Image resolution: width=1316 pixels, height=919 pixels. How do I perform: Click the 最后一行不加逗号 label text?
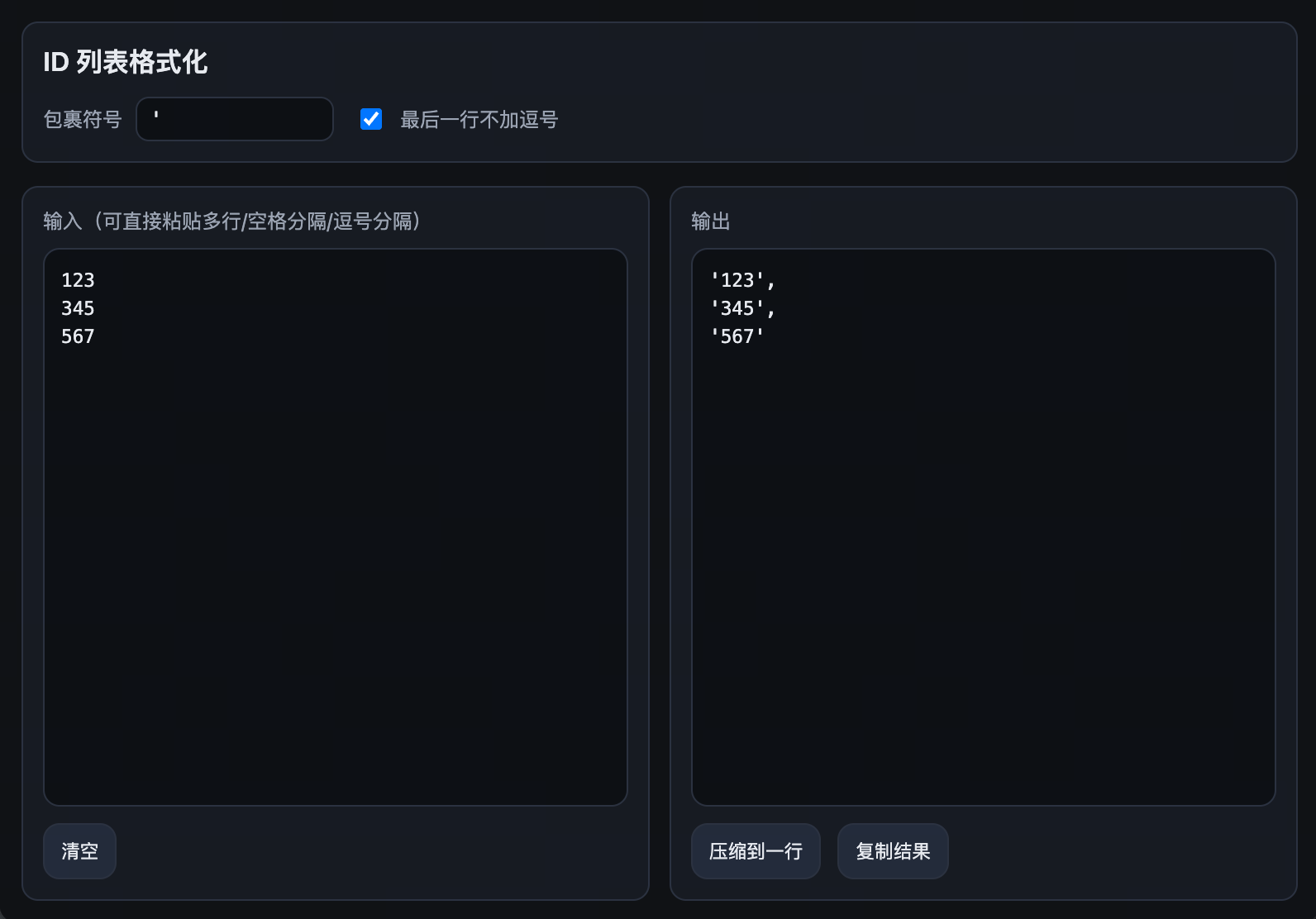pyautogui.click(x=479, y=120)
